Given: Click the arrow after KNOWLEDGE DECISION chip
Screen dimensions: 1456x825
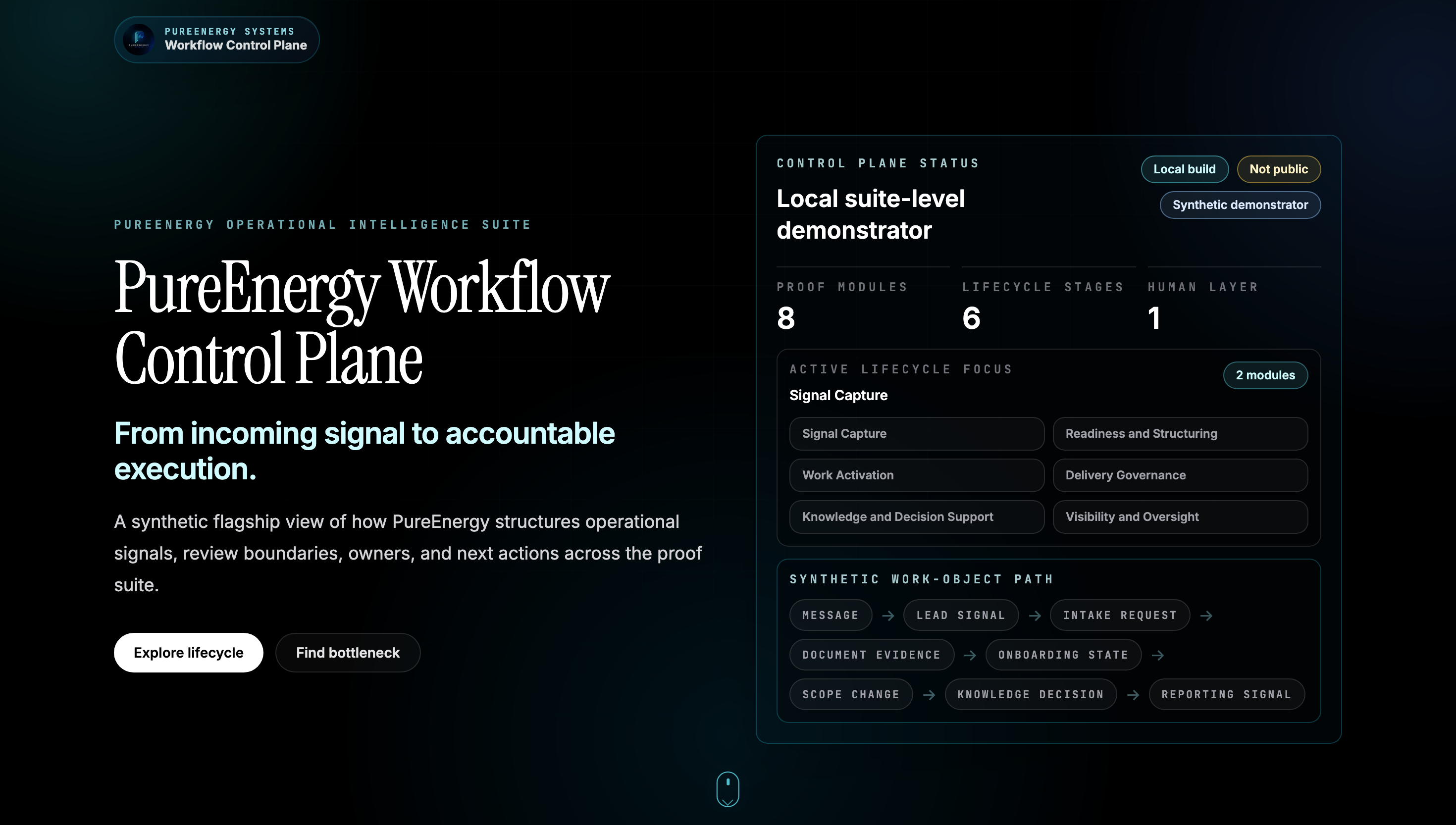Looking at the screenshot, I should click(x=1133, y=695).
